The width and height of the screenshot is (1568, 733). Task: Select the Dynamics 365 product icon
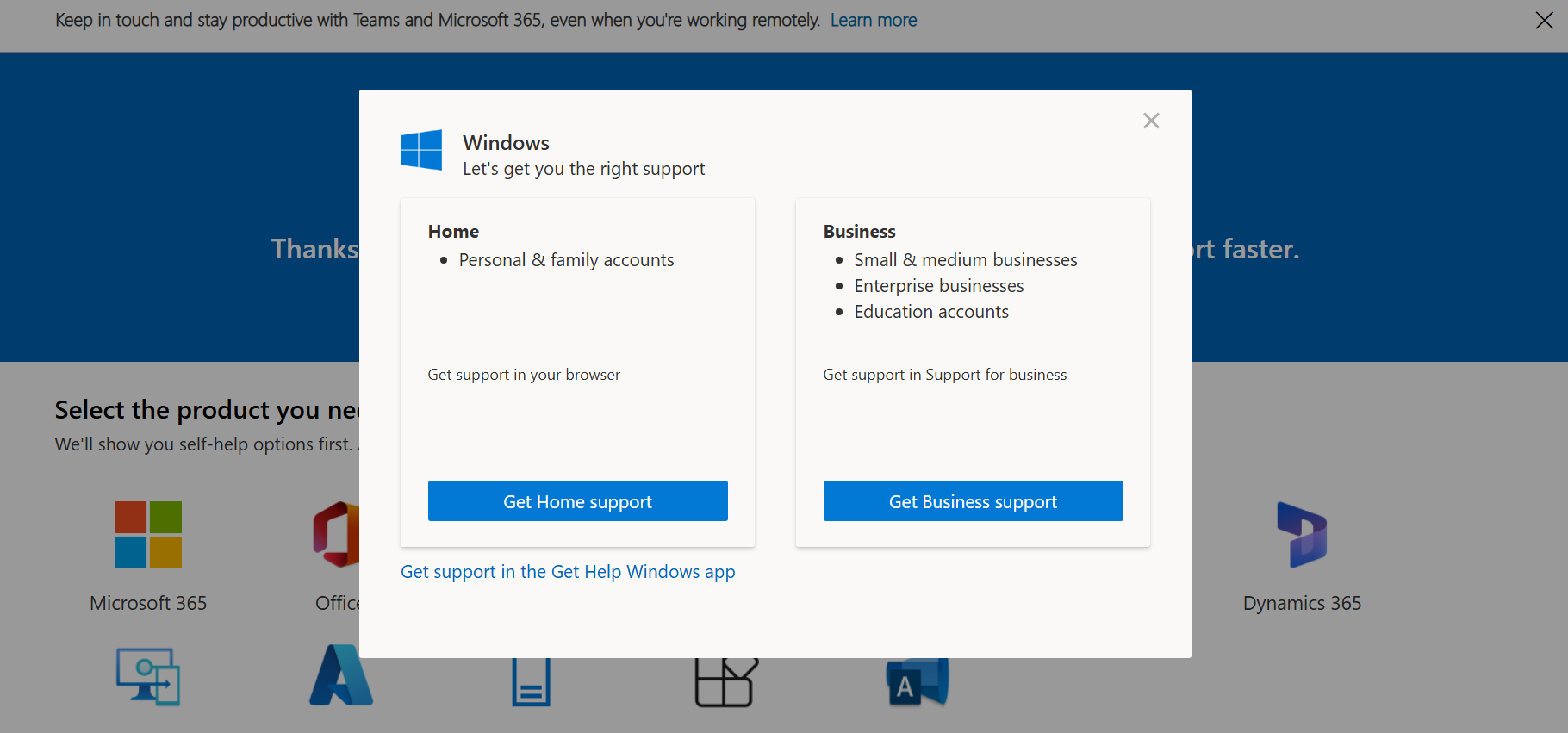(1302, 535)
